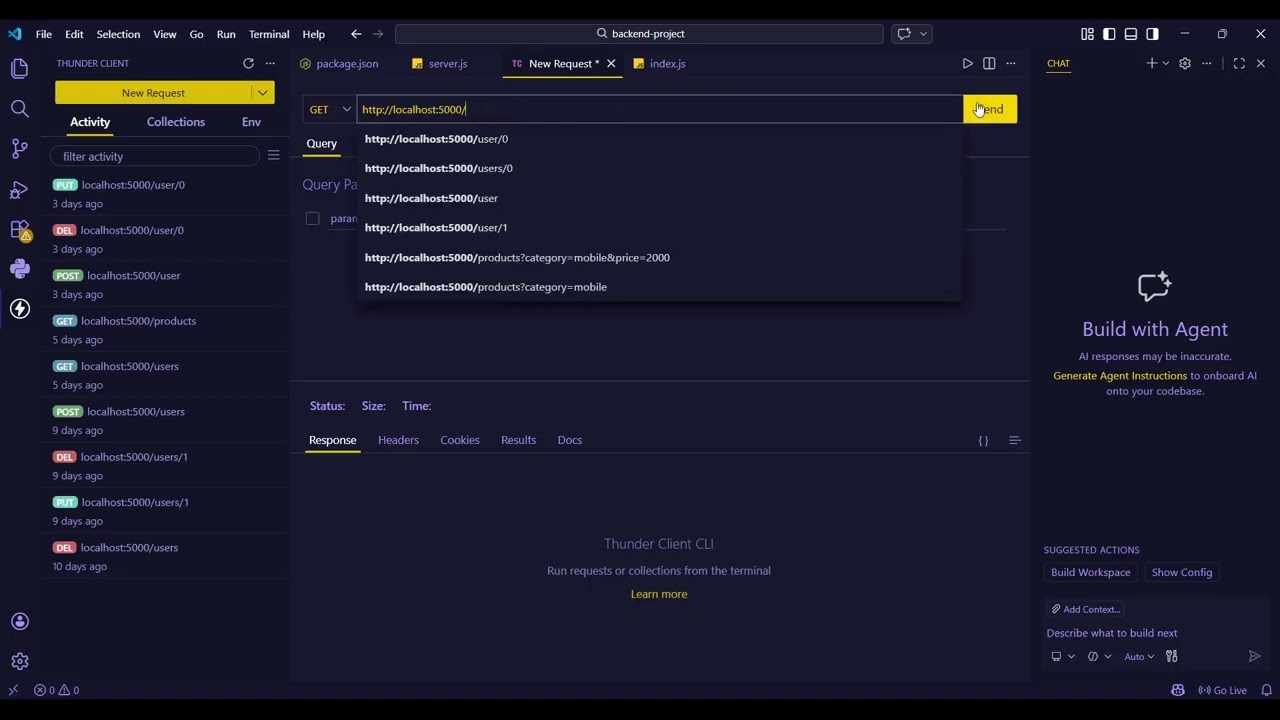Open the Extensions view
This screenshot has height=720, width=1280.
[x=19, y=229]
